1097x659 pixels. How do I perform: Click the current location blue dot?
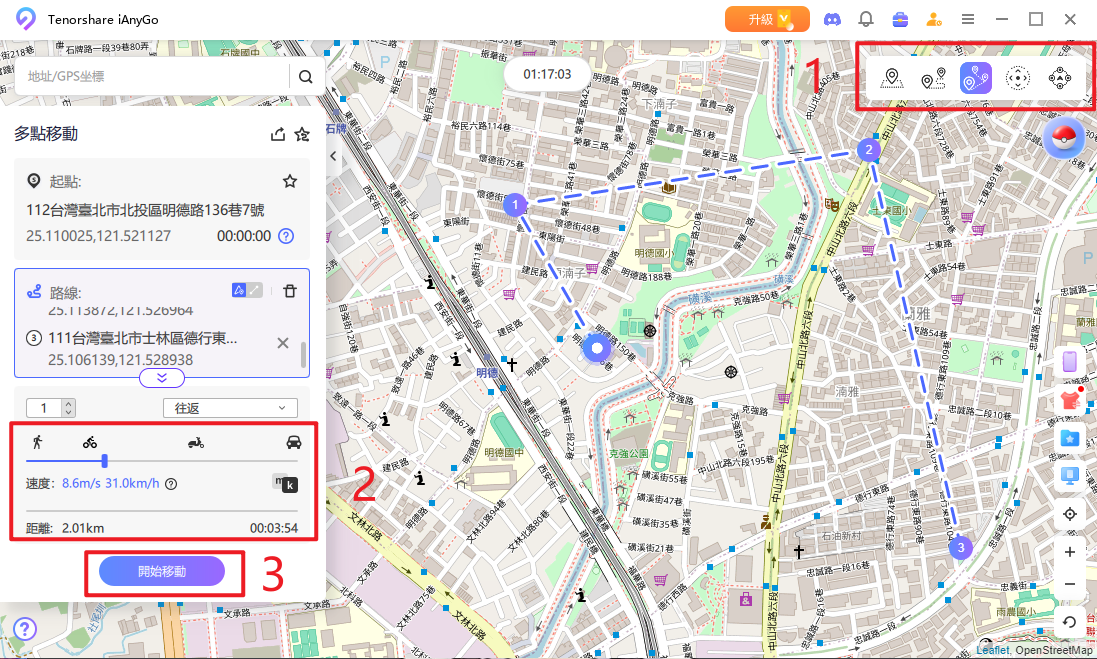597,348
